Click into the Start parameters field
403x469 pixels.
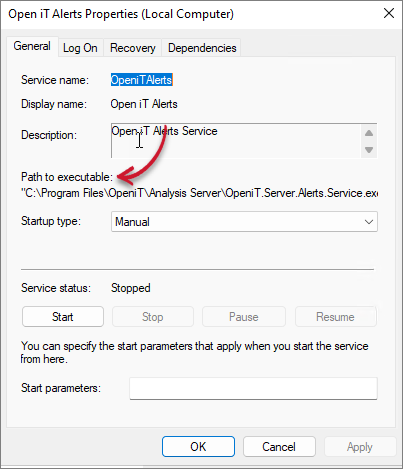[x=253, y=388]
